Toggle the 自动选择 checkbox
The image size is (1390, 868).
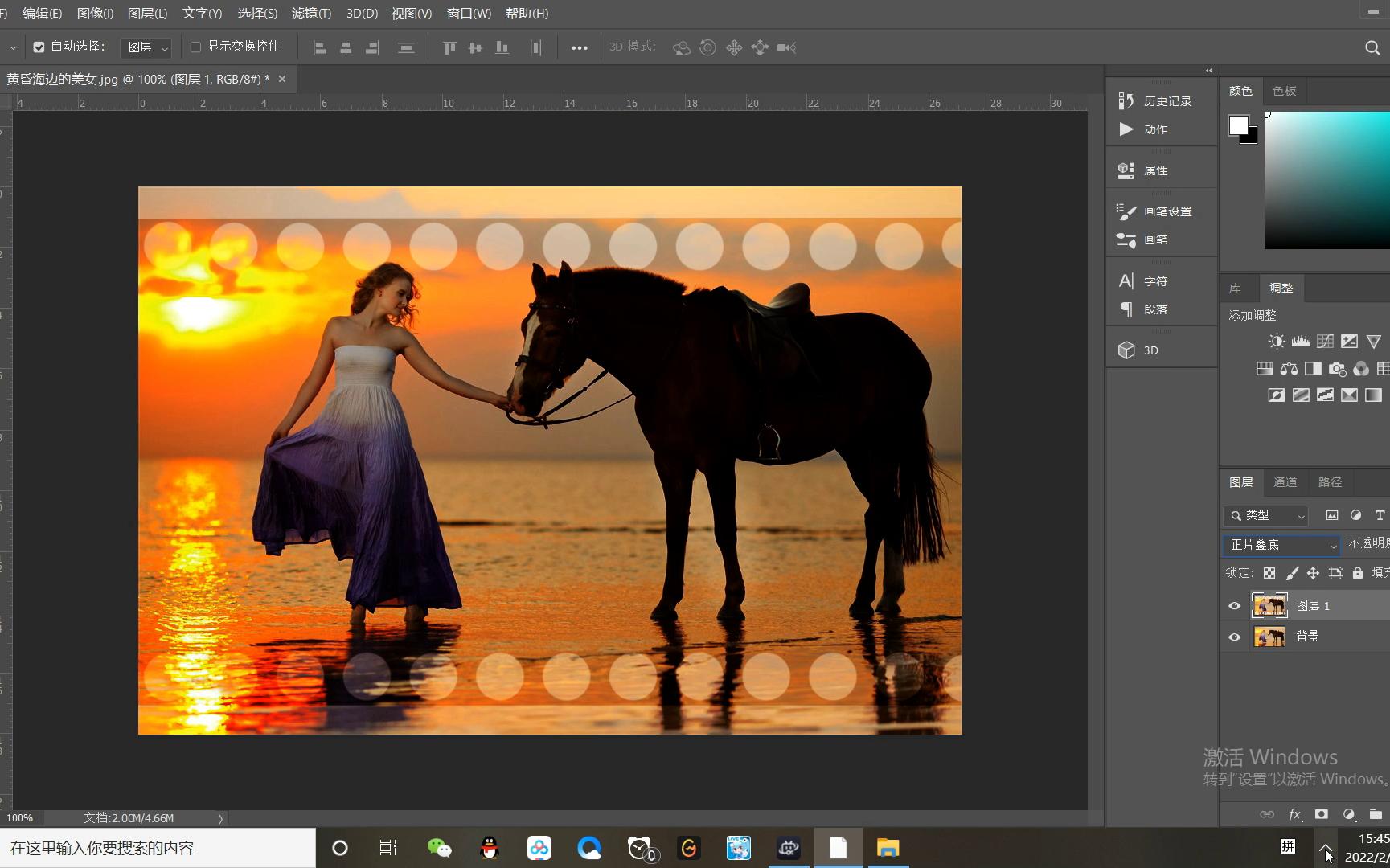[39, 47]
